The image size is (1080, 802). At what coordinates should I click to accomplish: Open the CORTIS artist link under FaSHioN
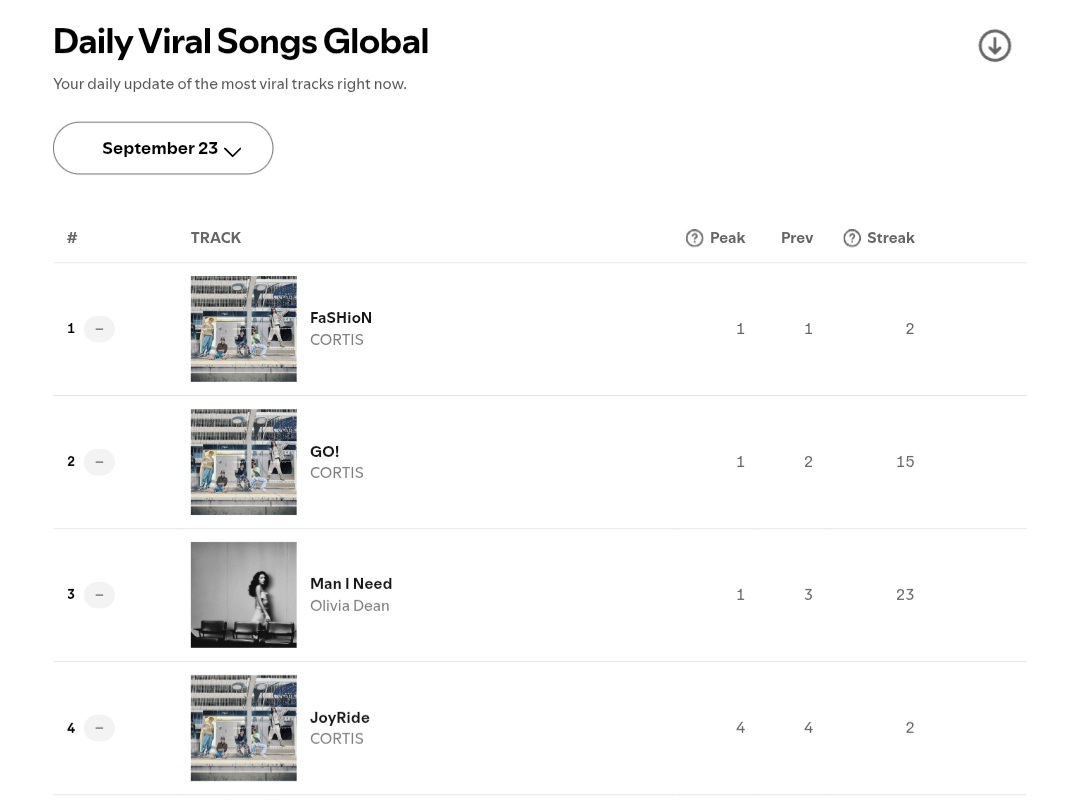click(x=337, y=340)
